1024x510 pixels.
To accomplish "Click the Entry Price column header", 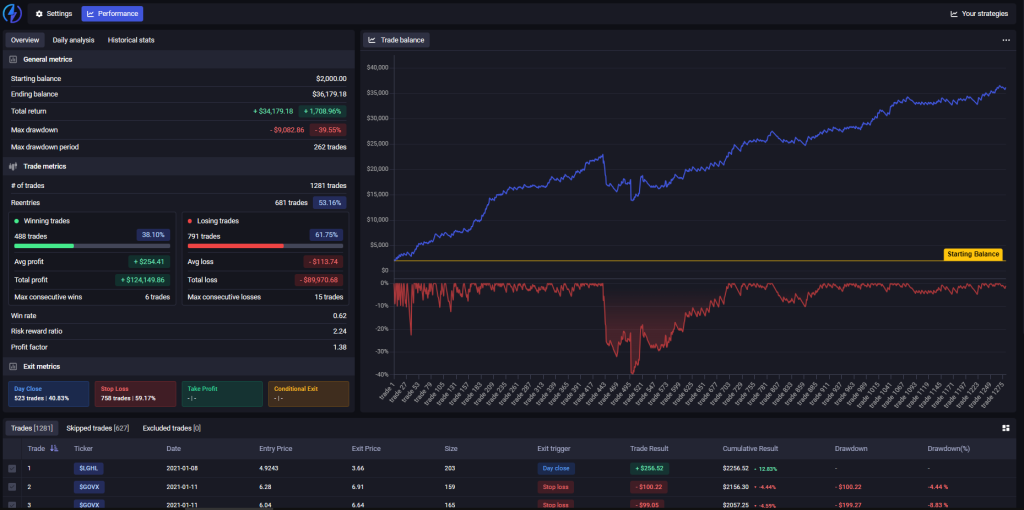I will pos(276,449).
